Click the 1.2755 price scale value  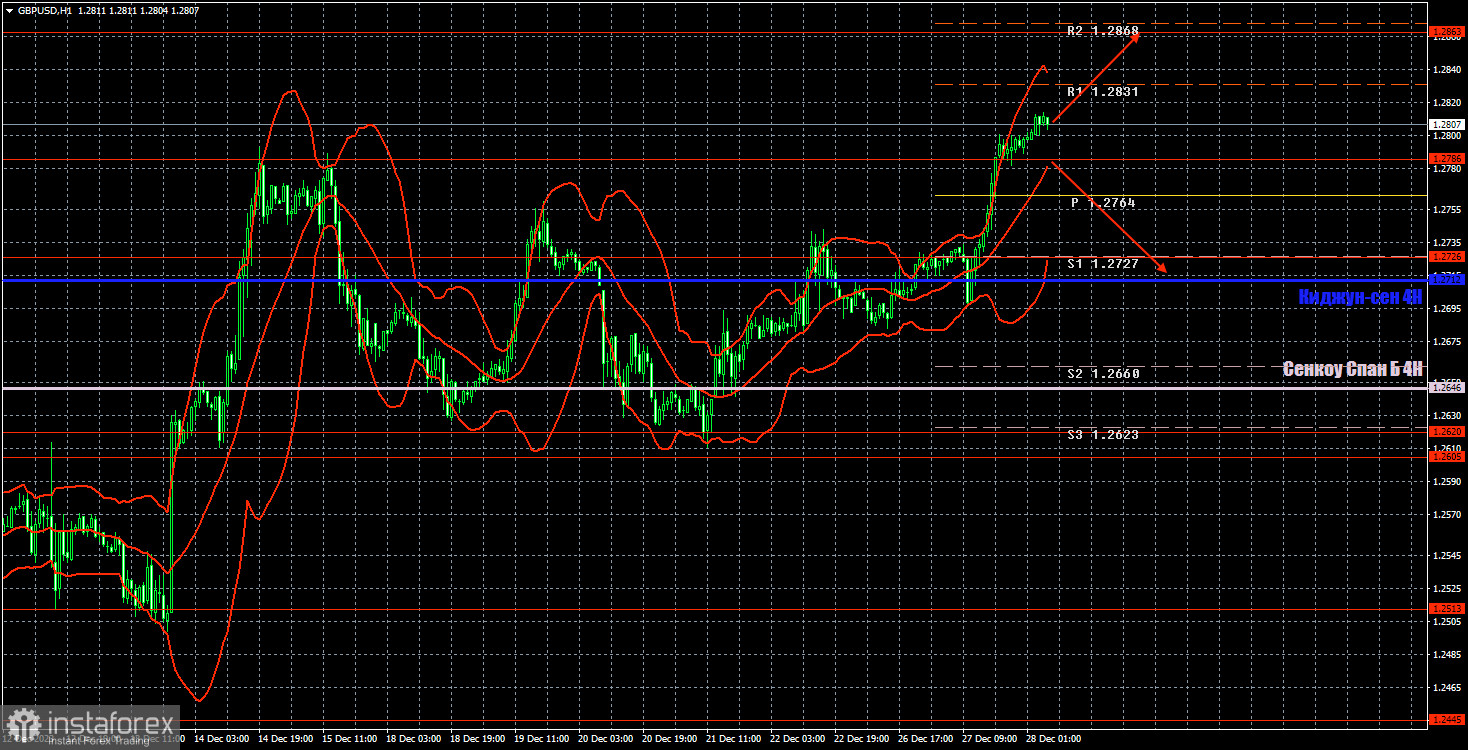pyautogui.click(x=1447, y=209)
